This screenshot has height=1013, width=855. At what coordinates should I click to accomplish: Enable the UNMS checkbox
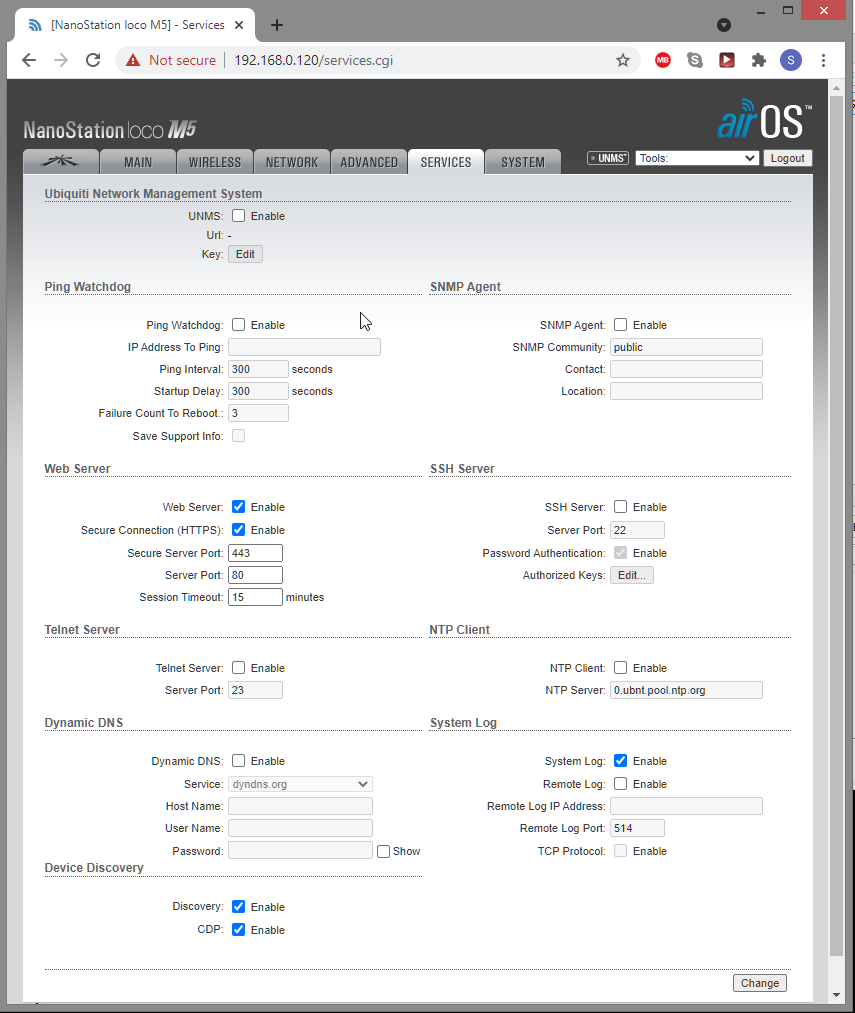click(238, 216)
